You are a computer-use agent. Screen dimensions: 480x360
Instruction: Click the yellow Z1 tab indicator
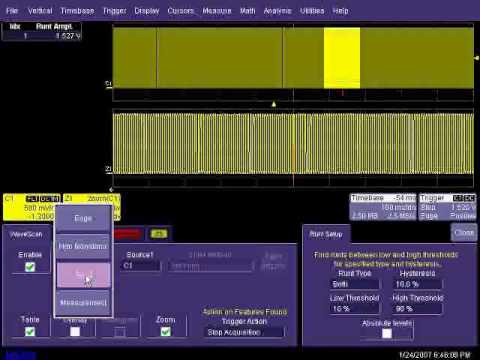159,234
